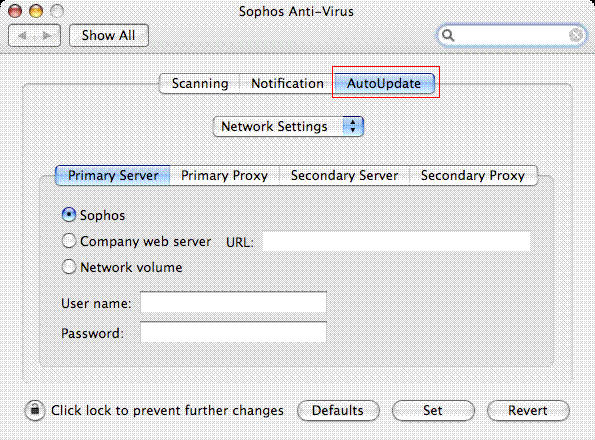Screen dimensions: 595x440
Task: Select the Sophos radio button
Action: [69, 215]
